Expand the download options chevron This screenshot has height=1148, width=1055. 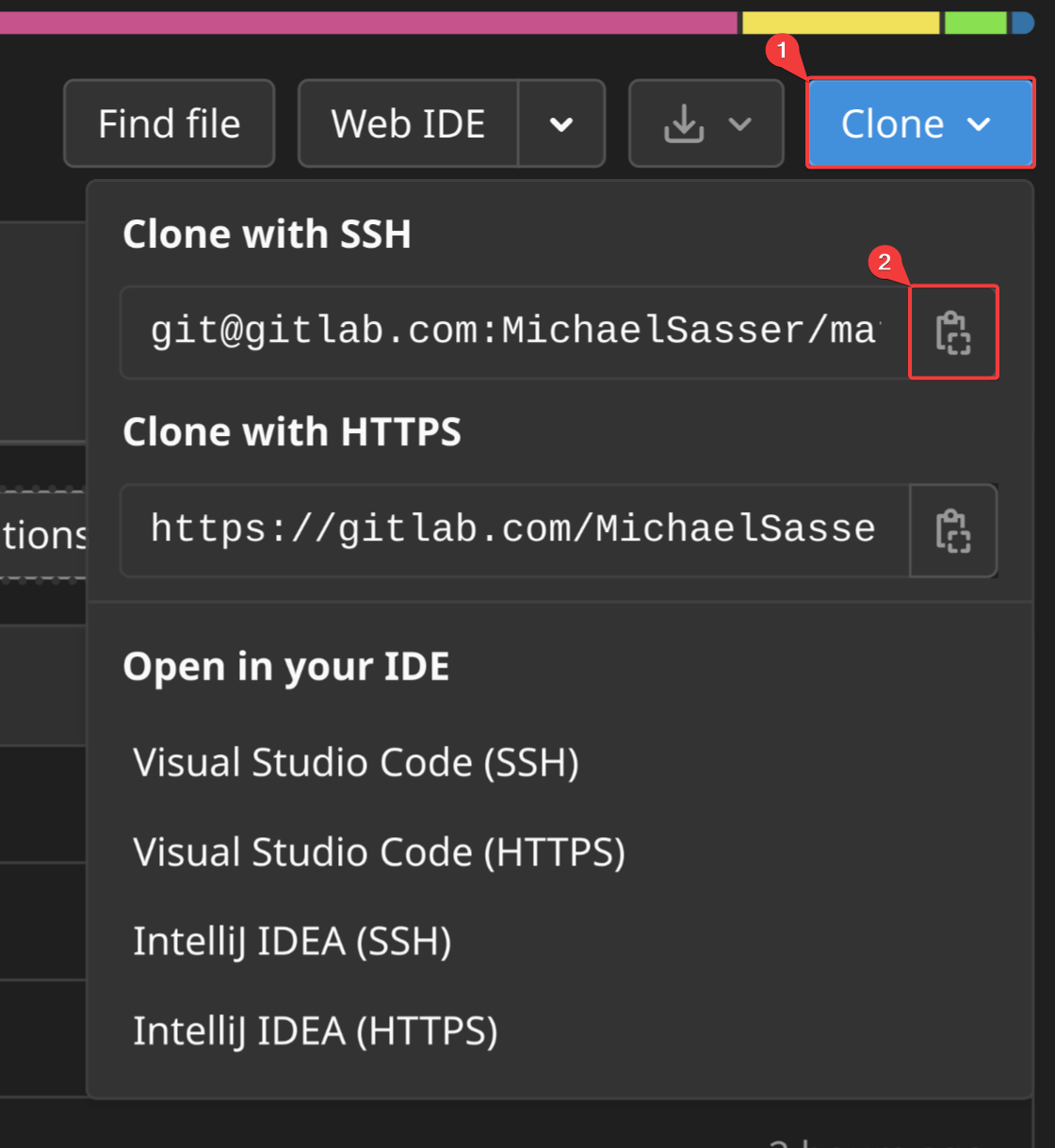click(740, 123)
